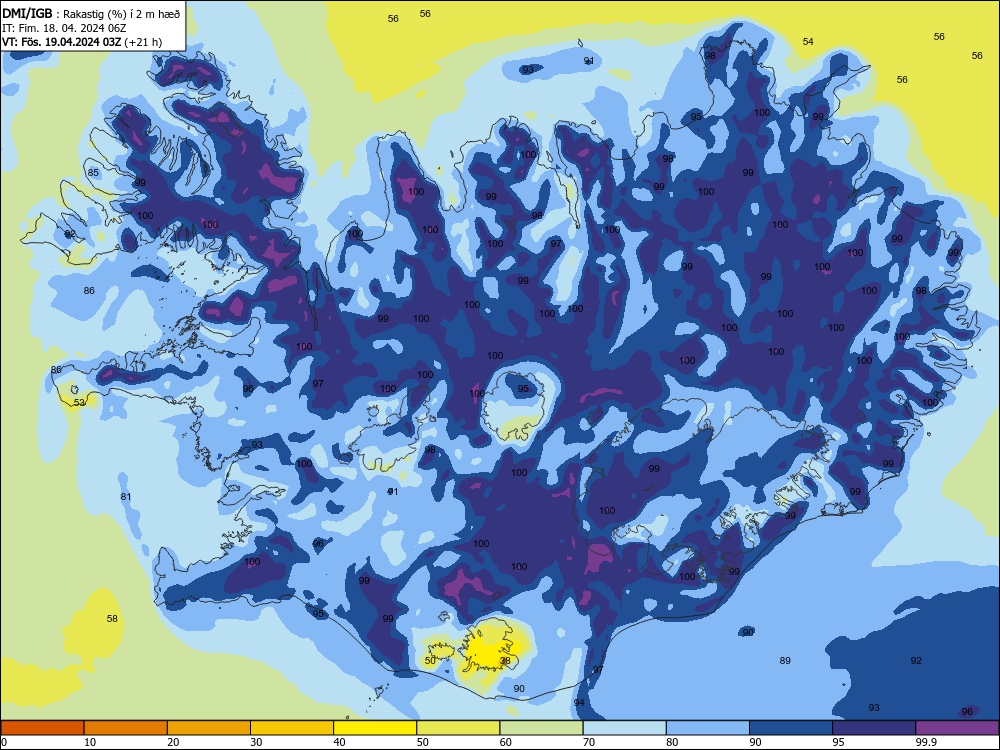
Task: Click the legend label 99.9
Action: 926,742
